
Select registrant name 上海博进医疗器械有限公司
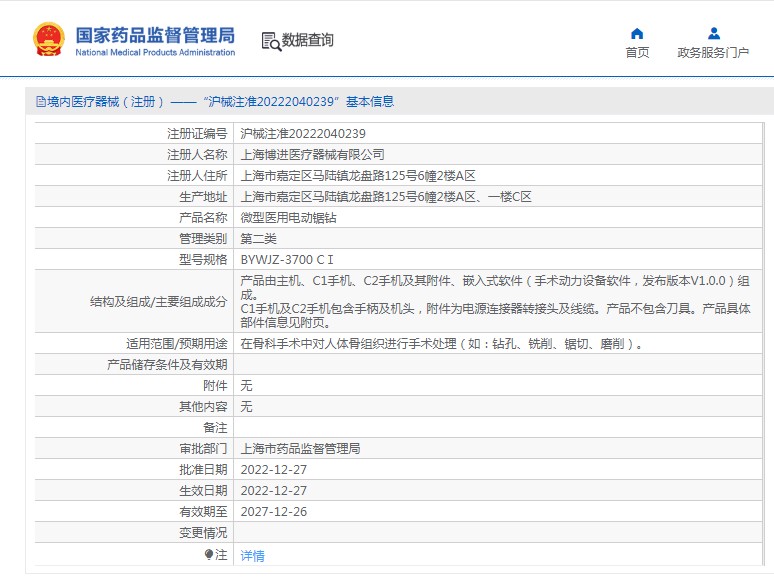[x=312, y=154]
